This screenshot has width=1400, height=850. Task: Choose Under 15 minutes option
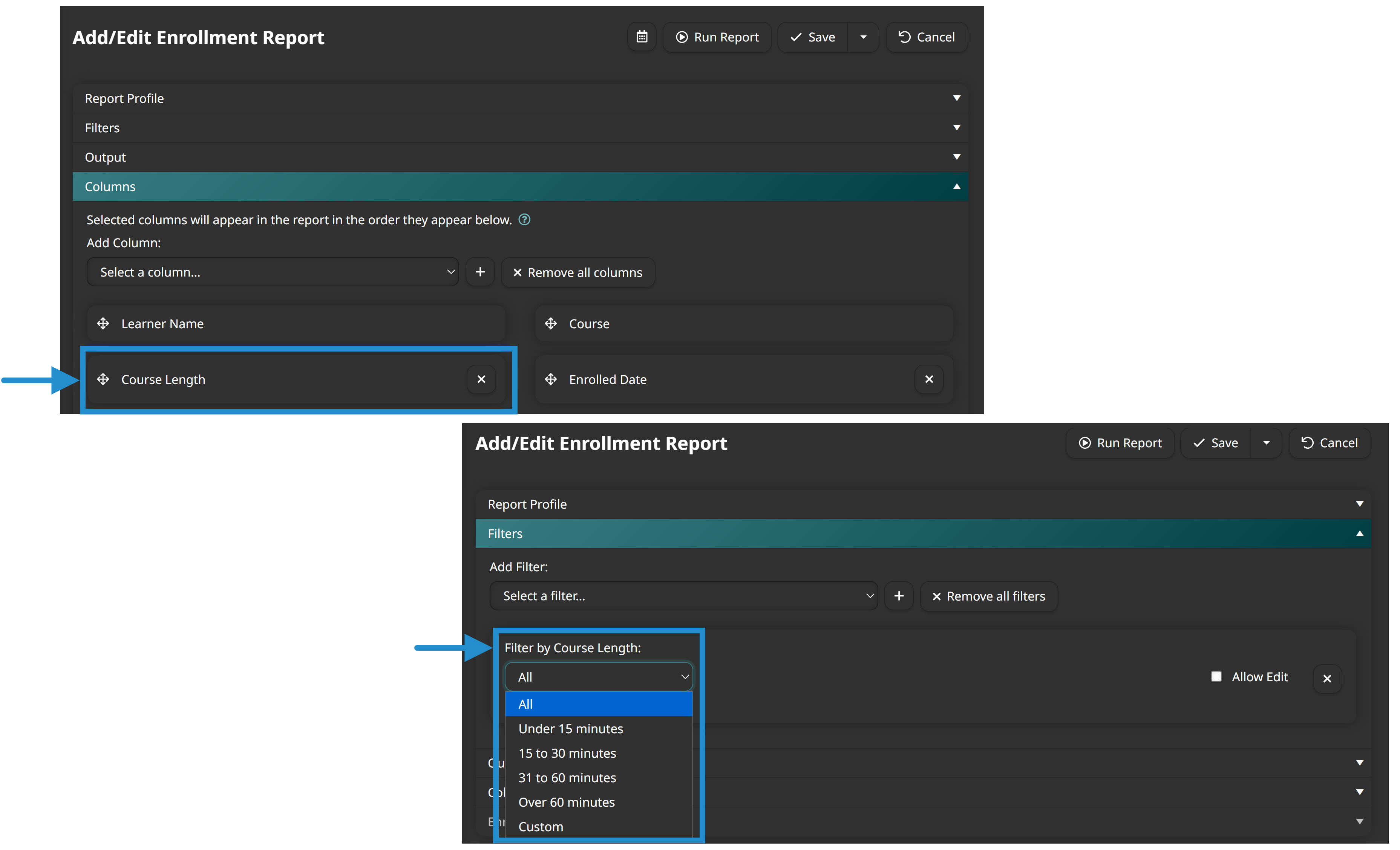pos(570,728)
